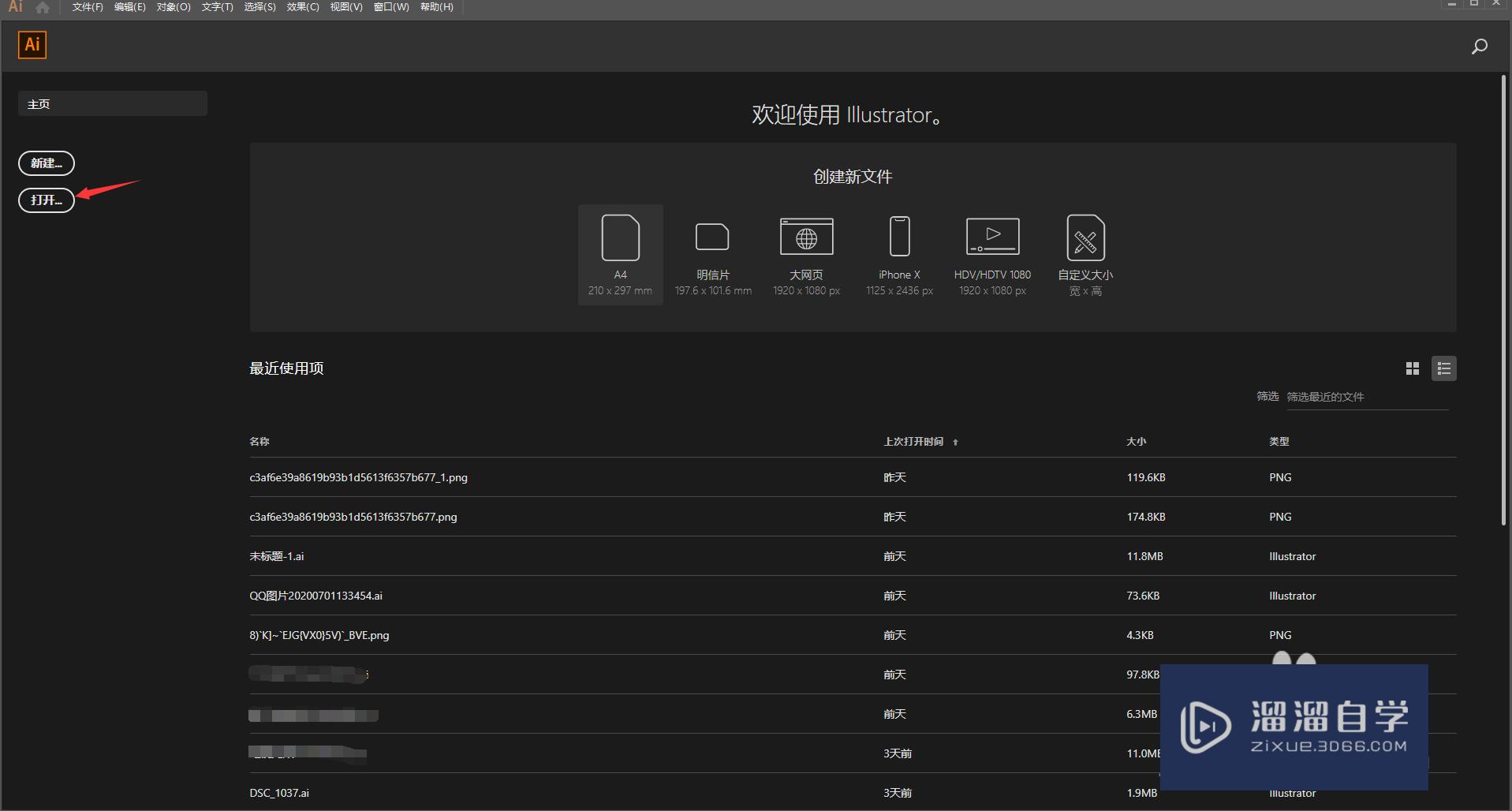Viewport: 1512px width, 811px height.
Task: Click the vertical scrollbar on the right
Action: (x=1503, y=300)
